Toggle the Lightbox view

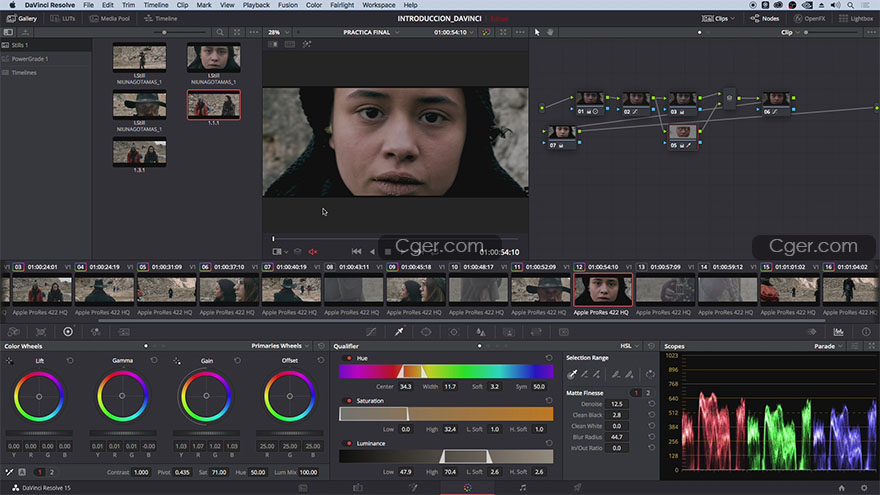[856, 19]
